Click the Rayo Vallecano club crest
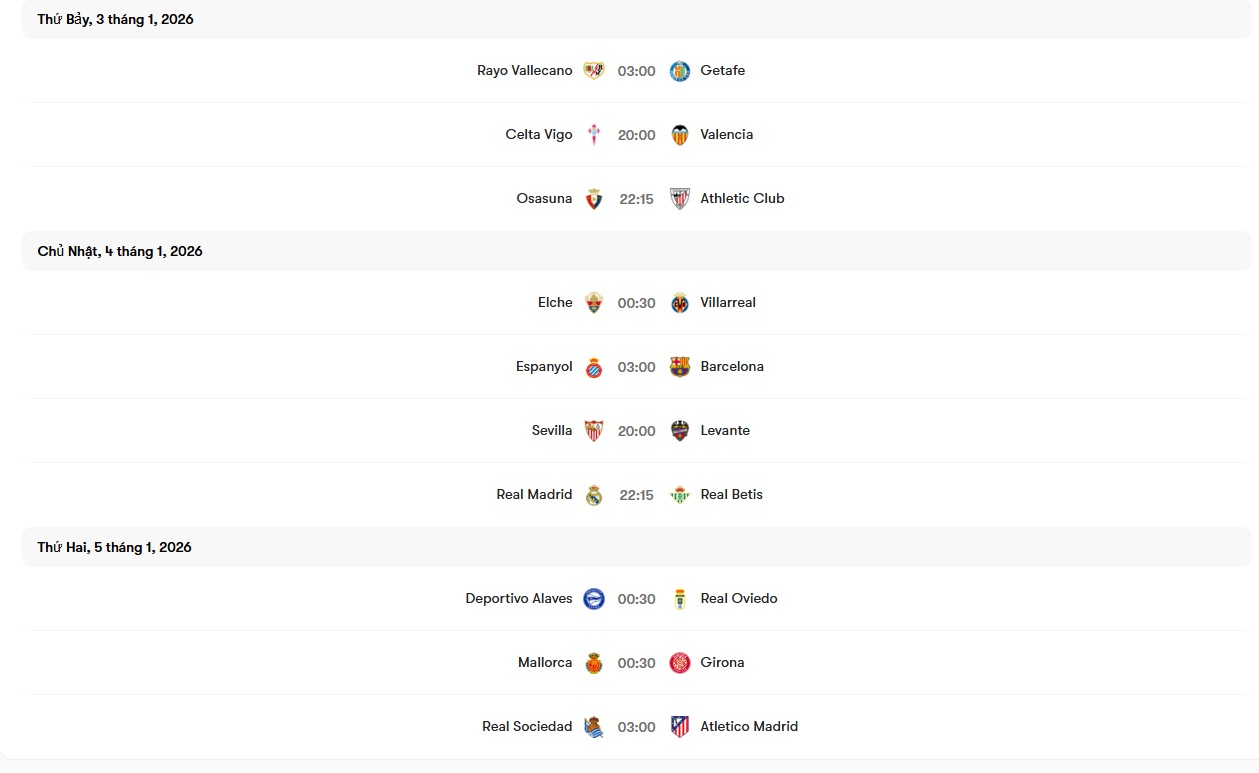 (x=594, y=71)
